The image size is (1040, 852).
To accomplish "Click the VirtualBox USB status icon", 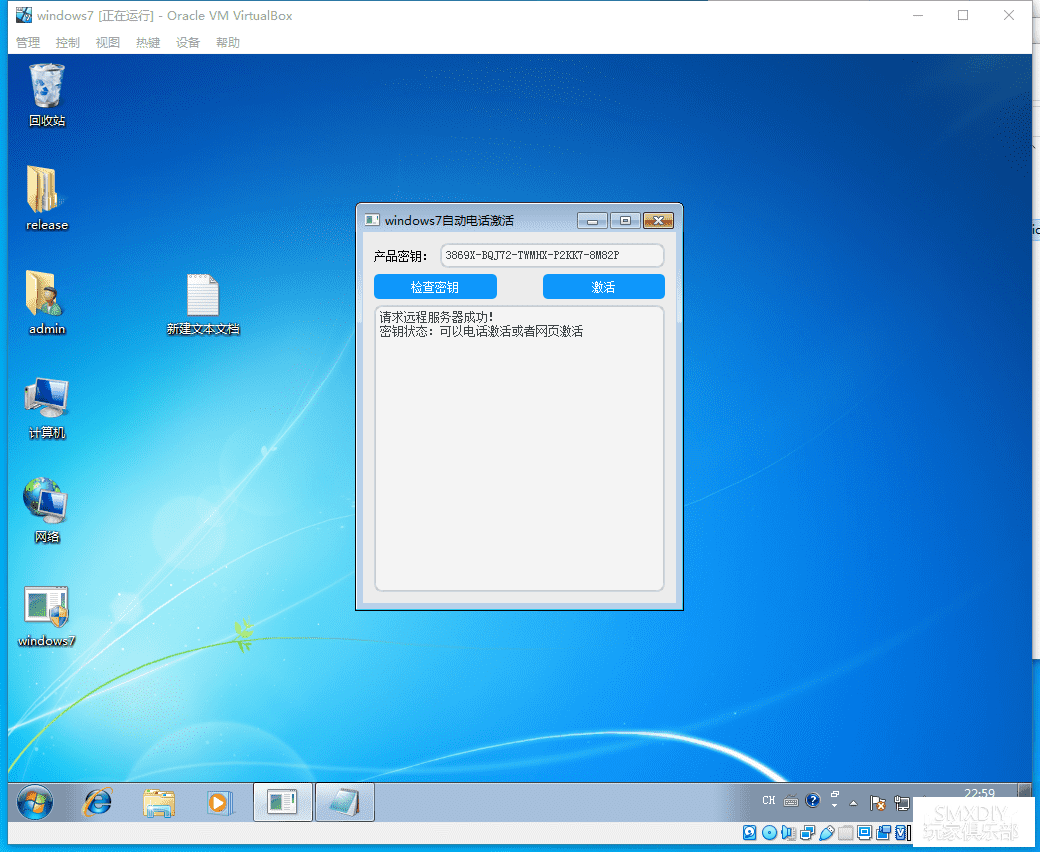I will 826,833.
